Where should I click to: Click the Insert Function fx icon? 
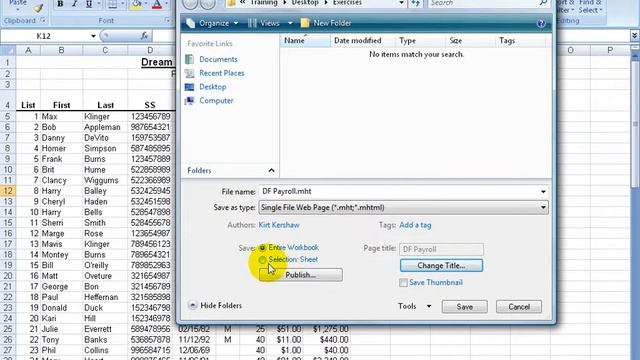(144, 36)
